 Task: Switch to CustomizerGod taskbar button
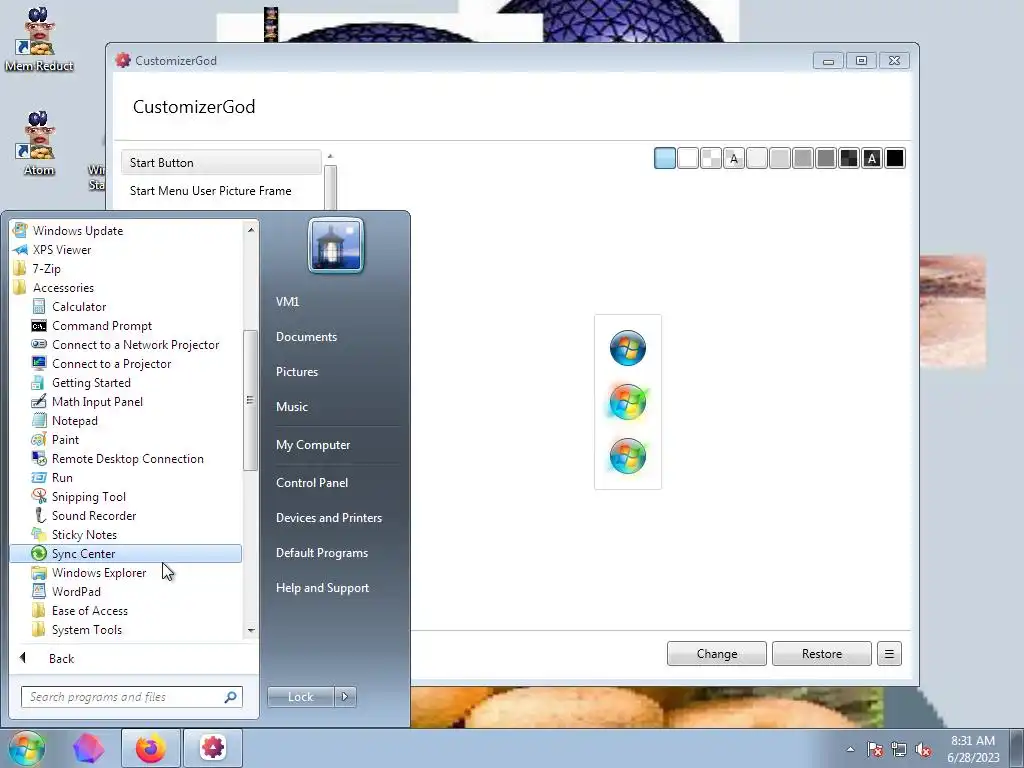pyautogui.click(x=213, y=748)
